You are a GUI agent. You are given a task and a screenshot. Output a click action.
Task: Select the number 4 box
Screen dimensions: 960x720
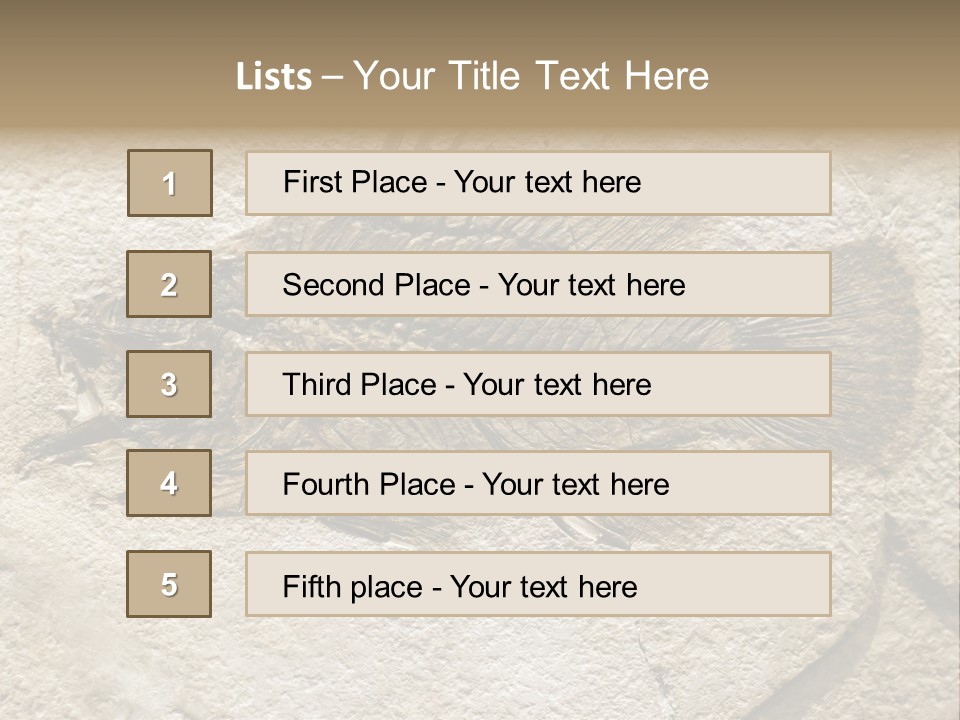point(169,483)
